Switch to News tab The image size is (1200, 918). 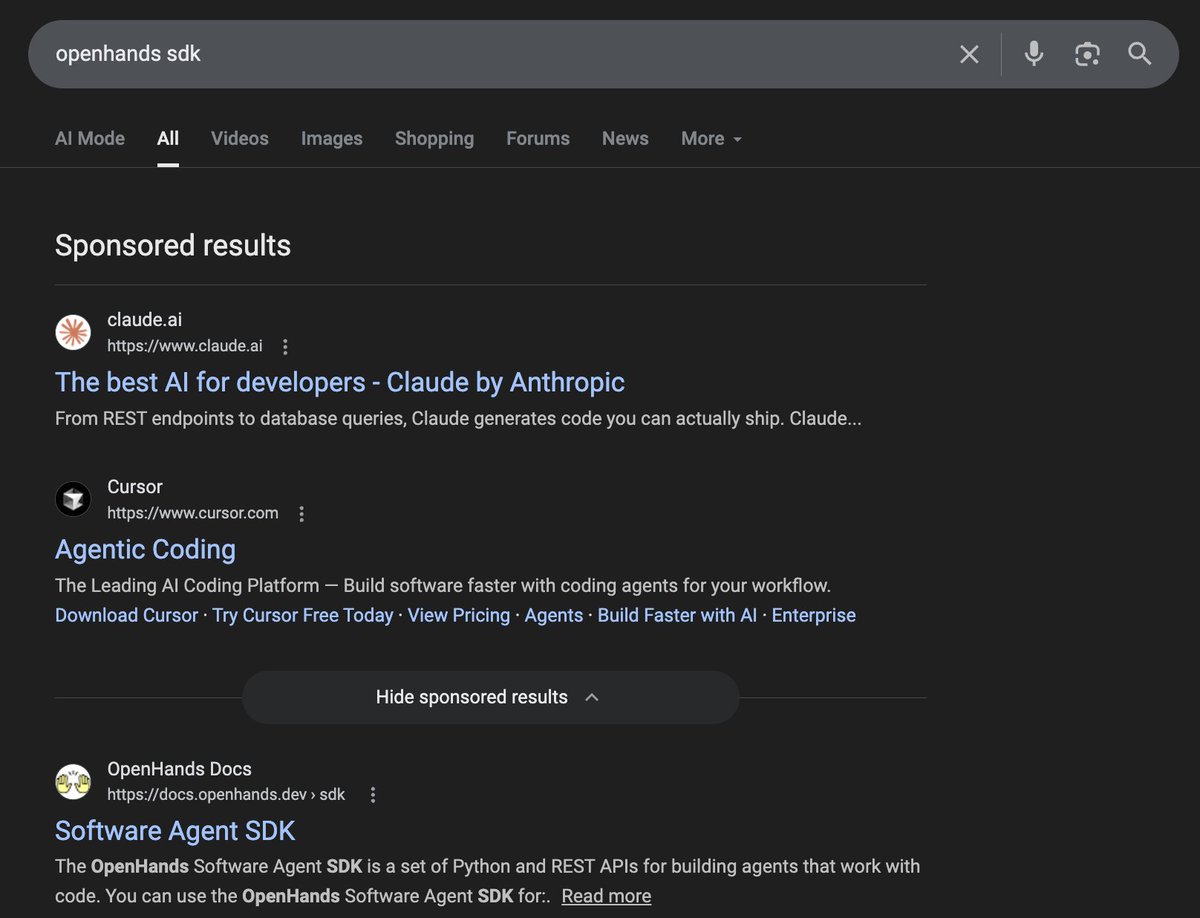coord(625,139)
